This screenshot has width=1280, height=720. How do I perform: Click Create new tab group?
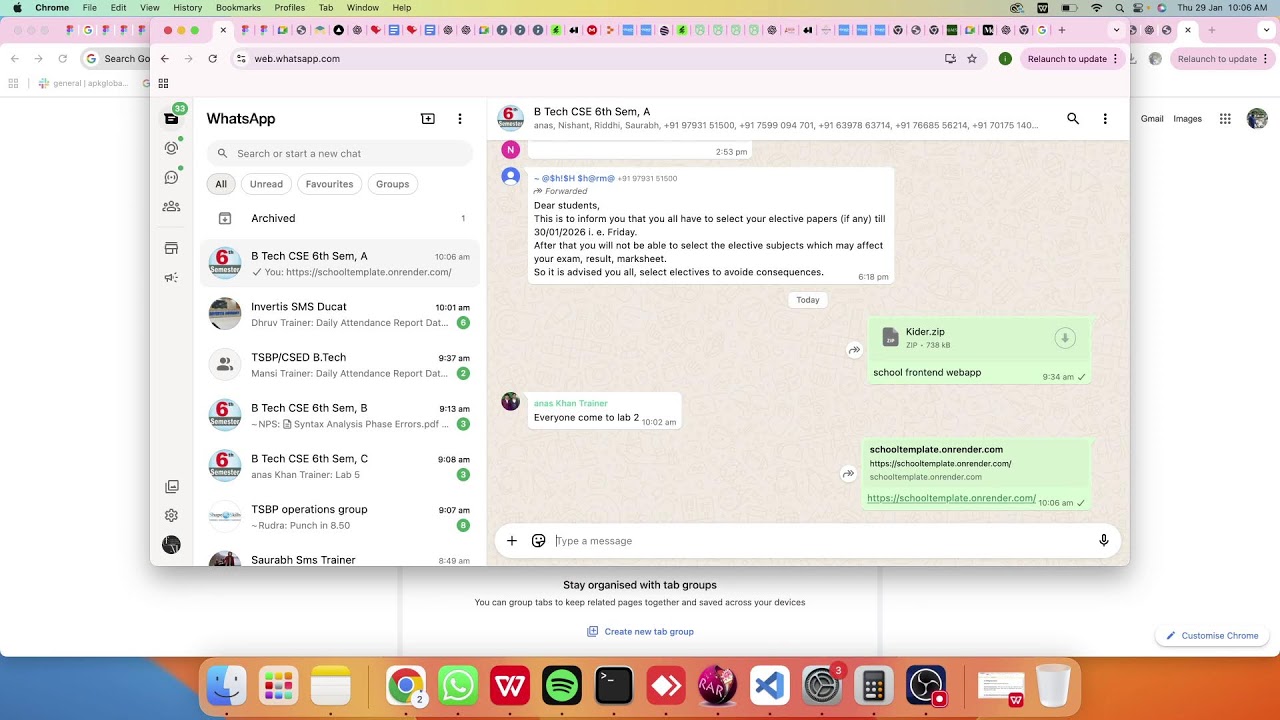pos(640,632)
